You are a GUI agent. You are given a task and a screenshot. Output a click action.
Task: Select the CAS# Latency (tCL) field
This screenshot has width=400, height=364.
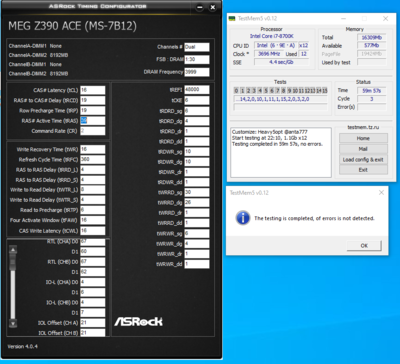pyautogui.click(x=92, y=90)
